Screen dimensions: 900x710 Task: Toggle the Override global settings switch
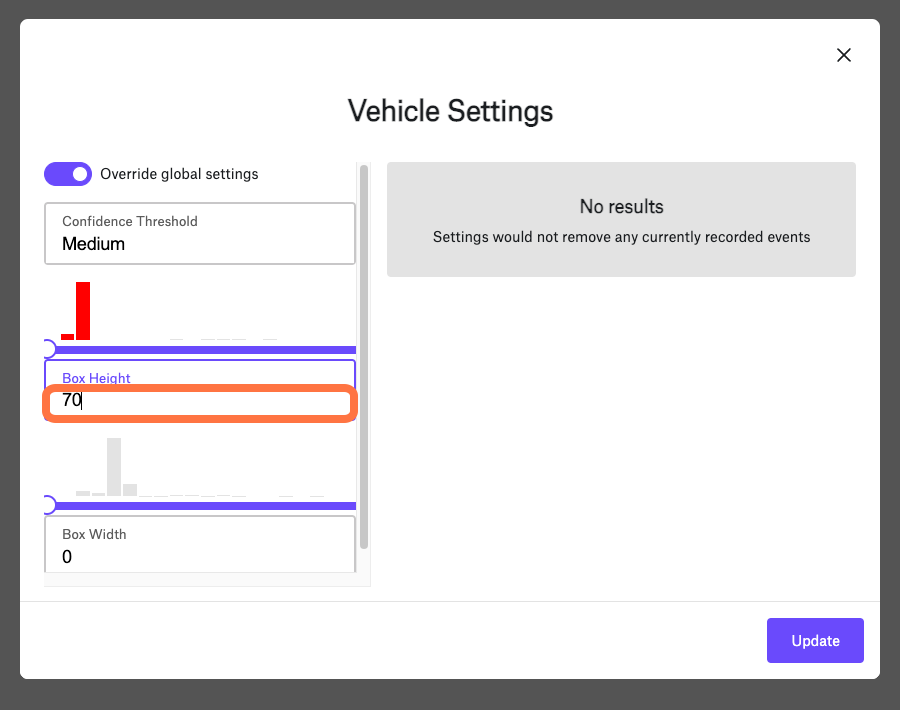[x=68, y=174]
